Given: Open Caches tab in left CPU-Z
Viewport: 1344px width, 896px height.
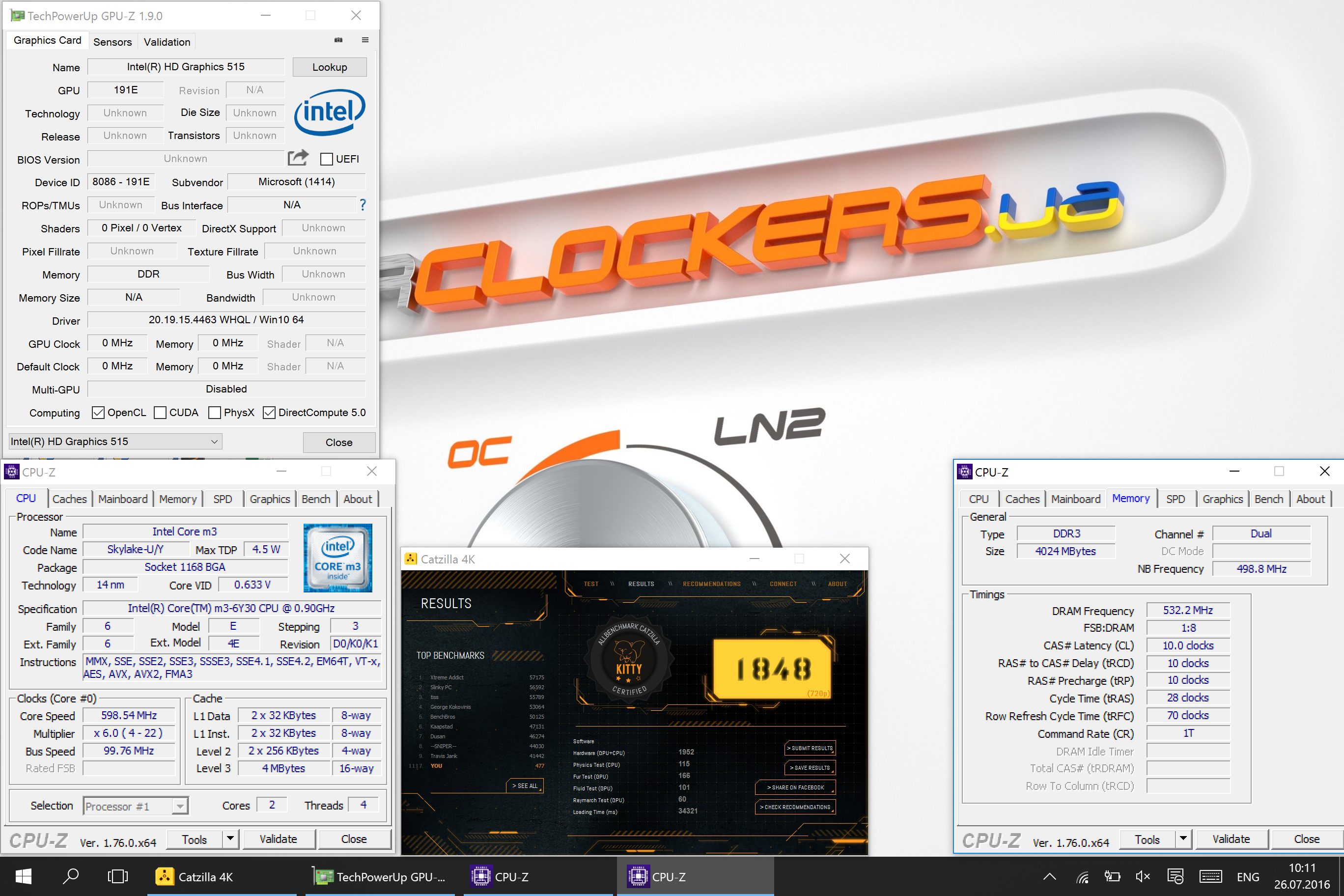Looking at the screenshot, I should 70,499.
